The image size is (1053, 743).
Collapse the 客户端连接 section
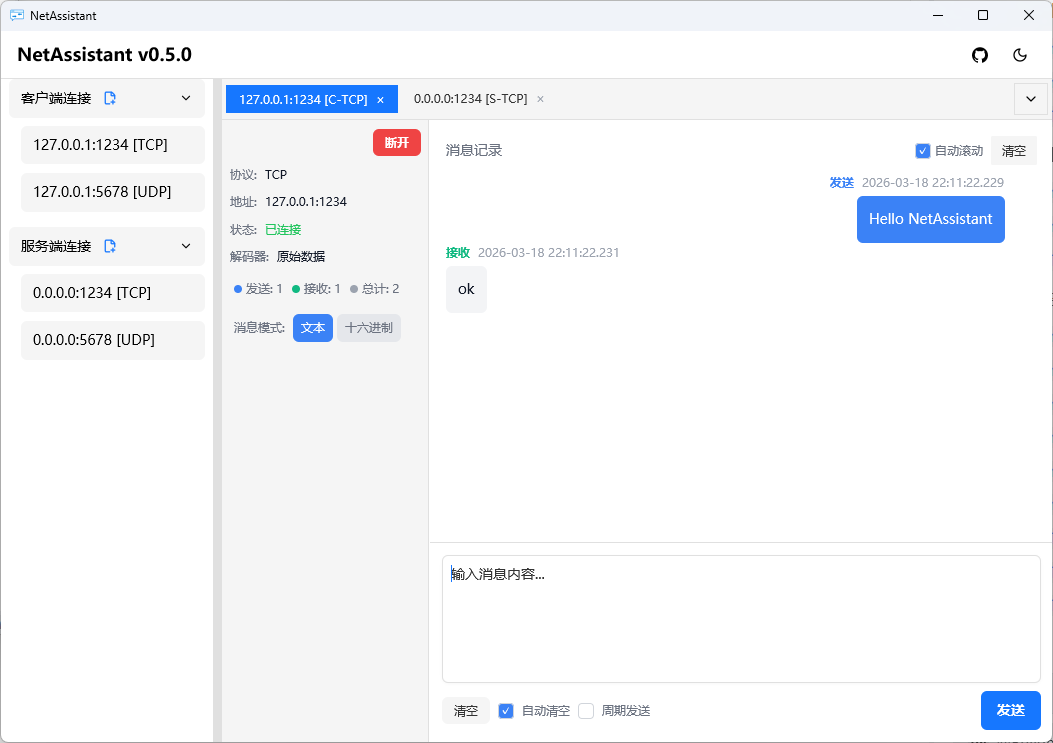[185, 97]
